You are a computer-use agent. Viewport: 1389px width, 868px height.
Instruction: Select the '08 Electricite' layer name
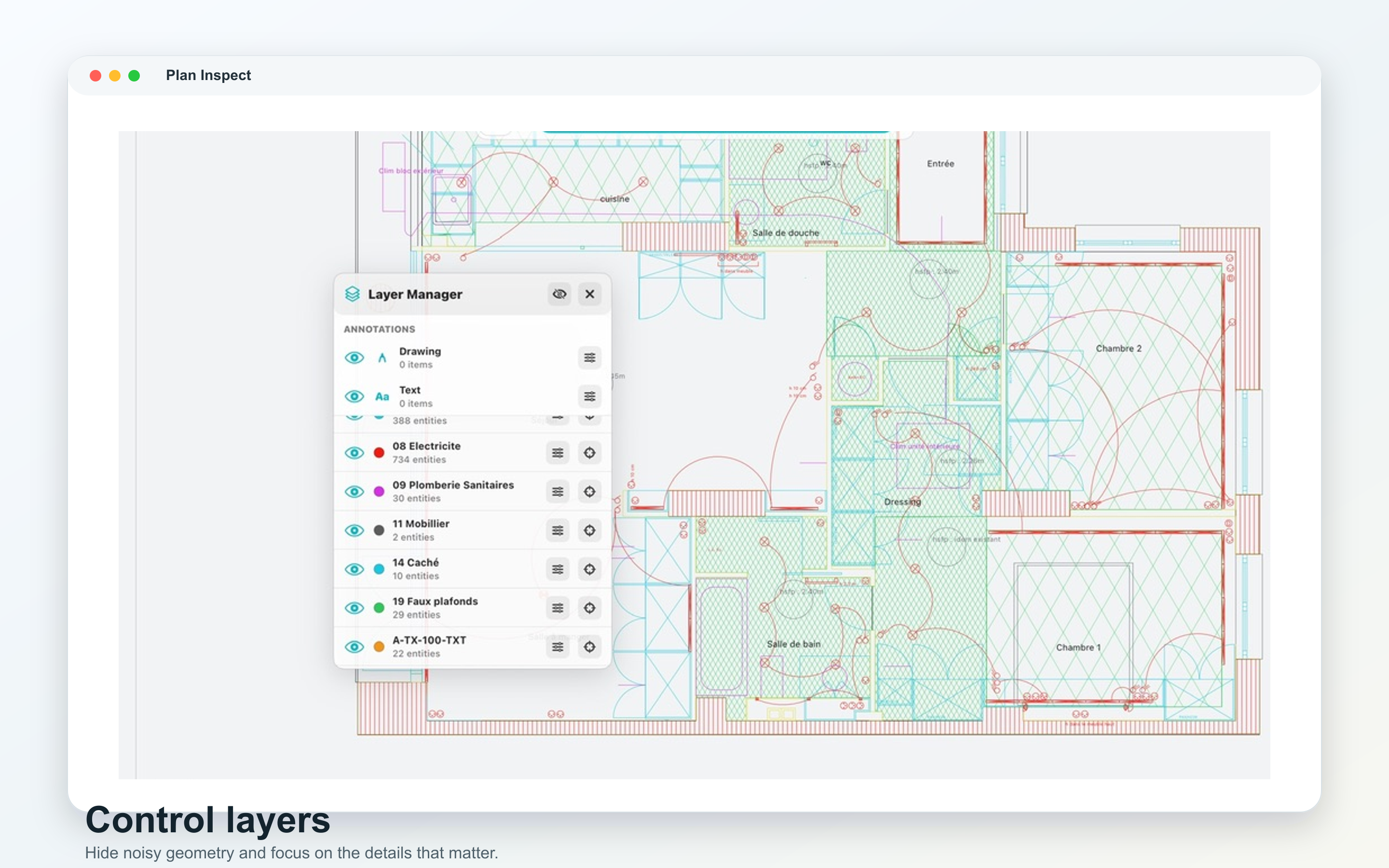(x=426, y=446)
